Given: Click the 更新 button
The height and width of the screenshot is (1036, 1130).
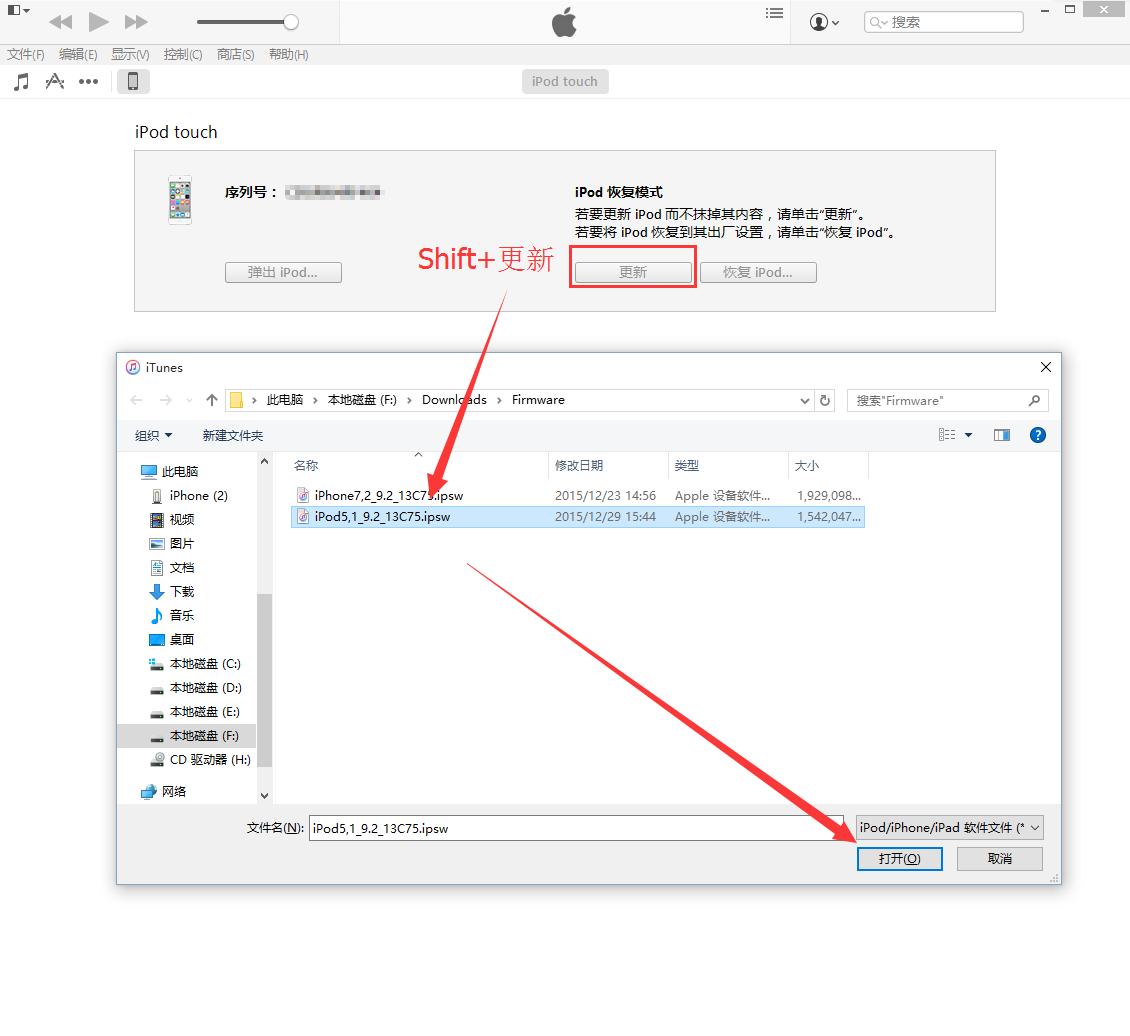Looking at the screenshot, I should point(633,272).
